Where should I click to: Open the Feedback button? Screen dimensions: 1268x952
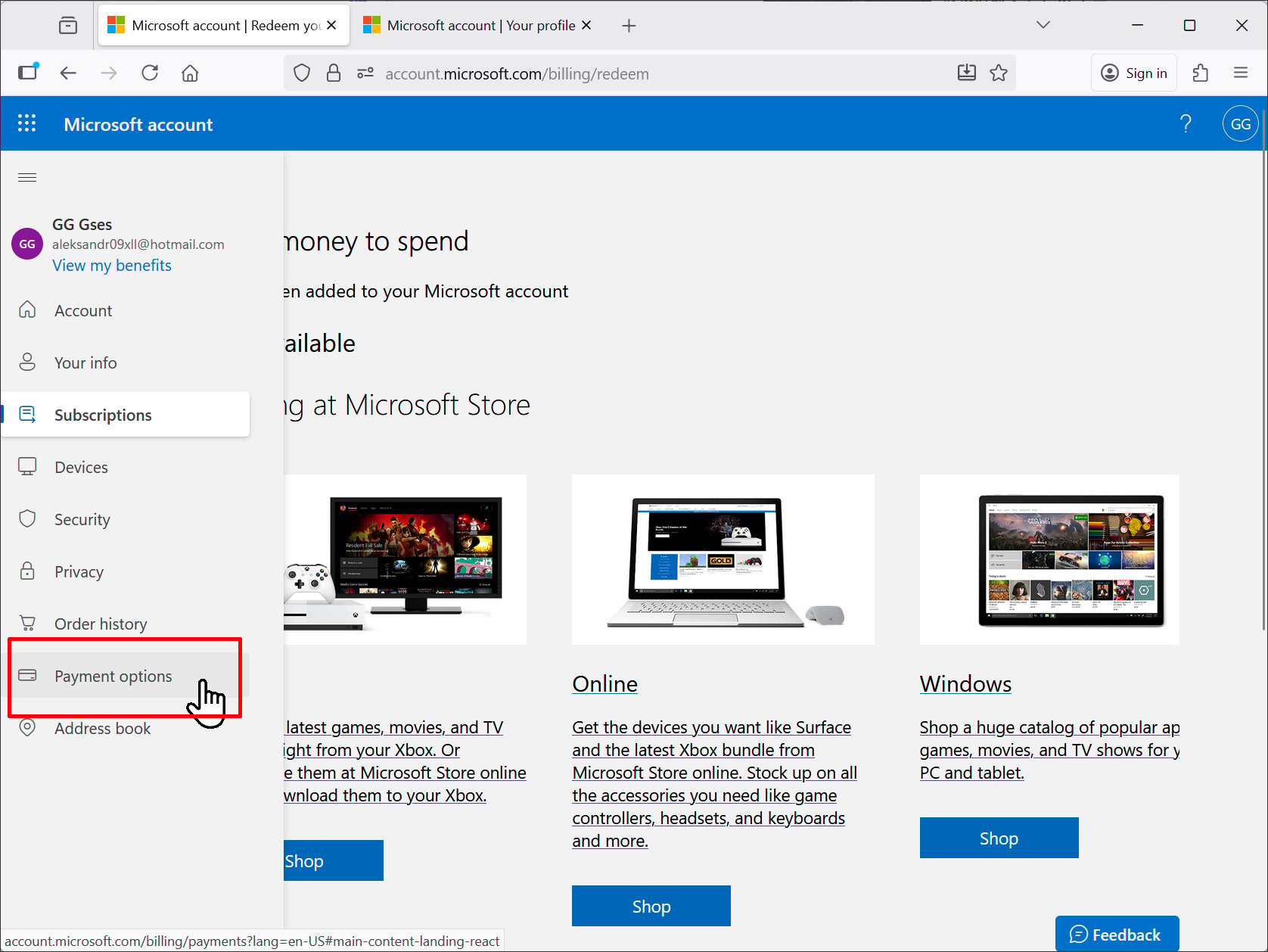pos(1117,934)
